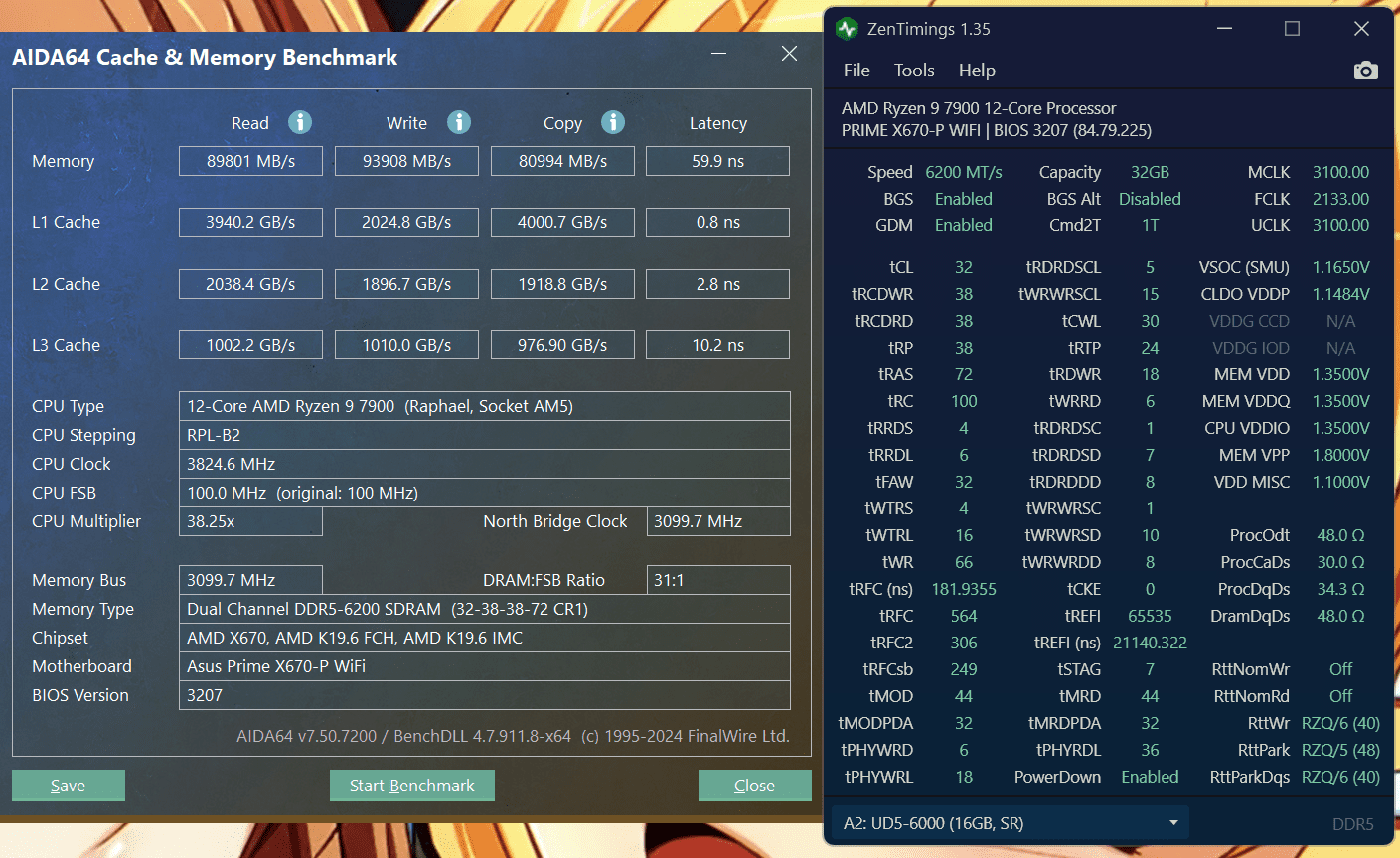
Task: Click CLDO VDDP value 1.1484V
Action: coord(1340,294)
